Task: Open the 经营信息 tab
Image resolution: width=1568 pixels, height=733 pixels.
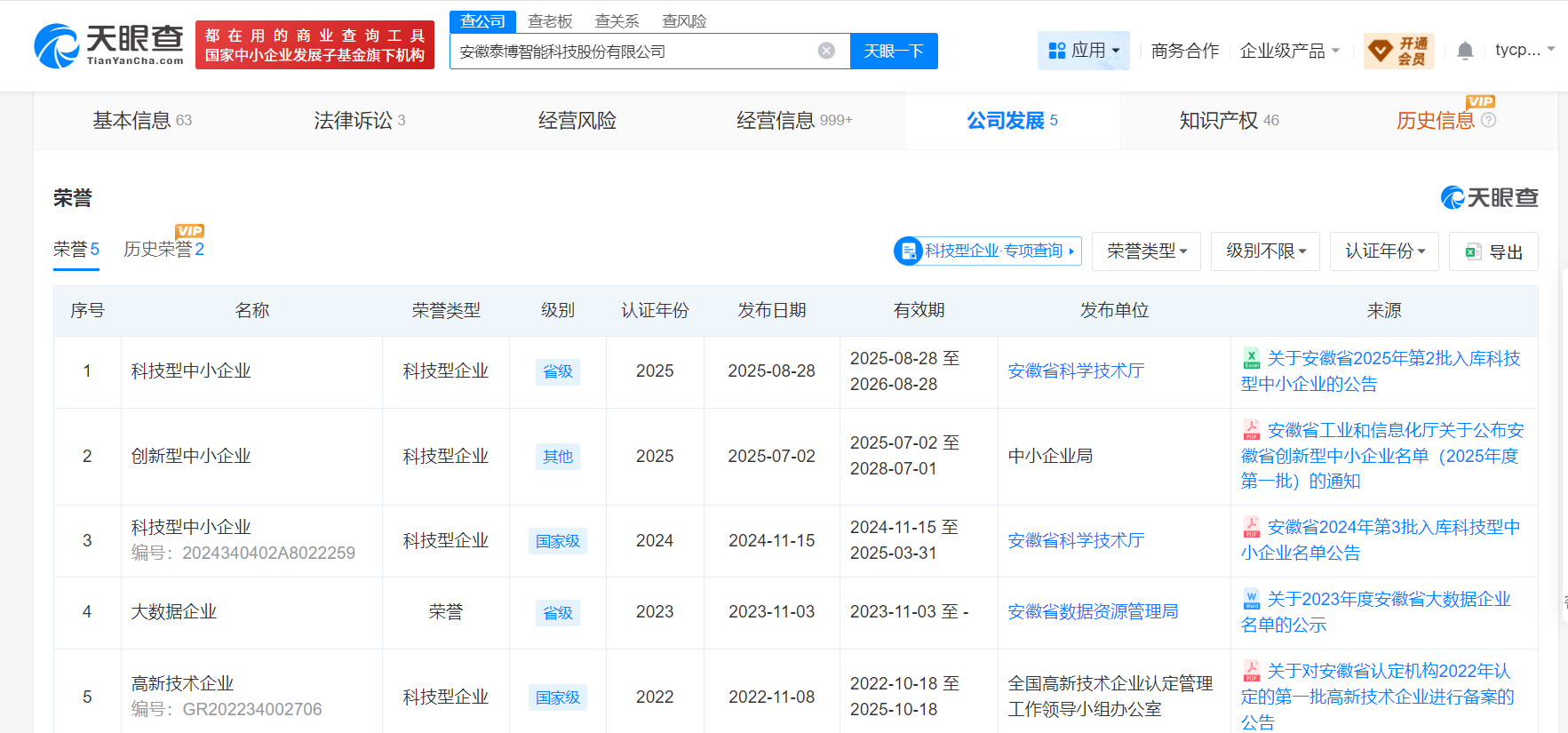Action: tap(794, 120)
